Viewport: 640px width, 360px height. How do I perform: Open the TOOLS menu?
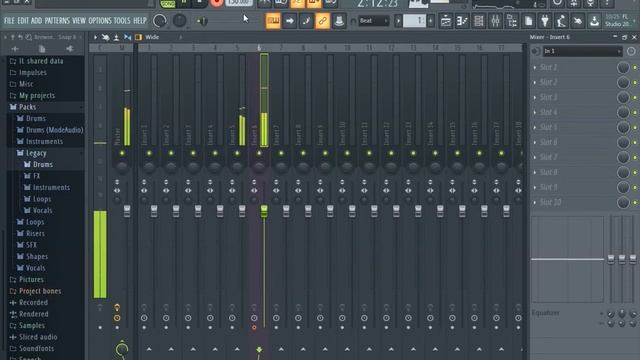[122, 21]
